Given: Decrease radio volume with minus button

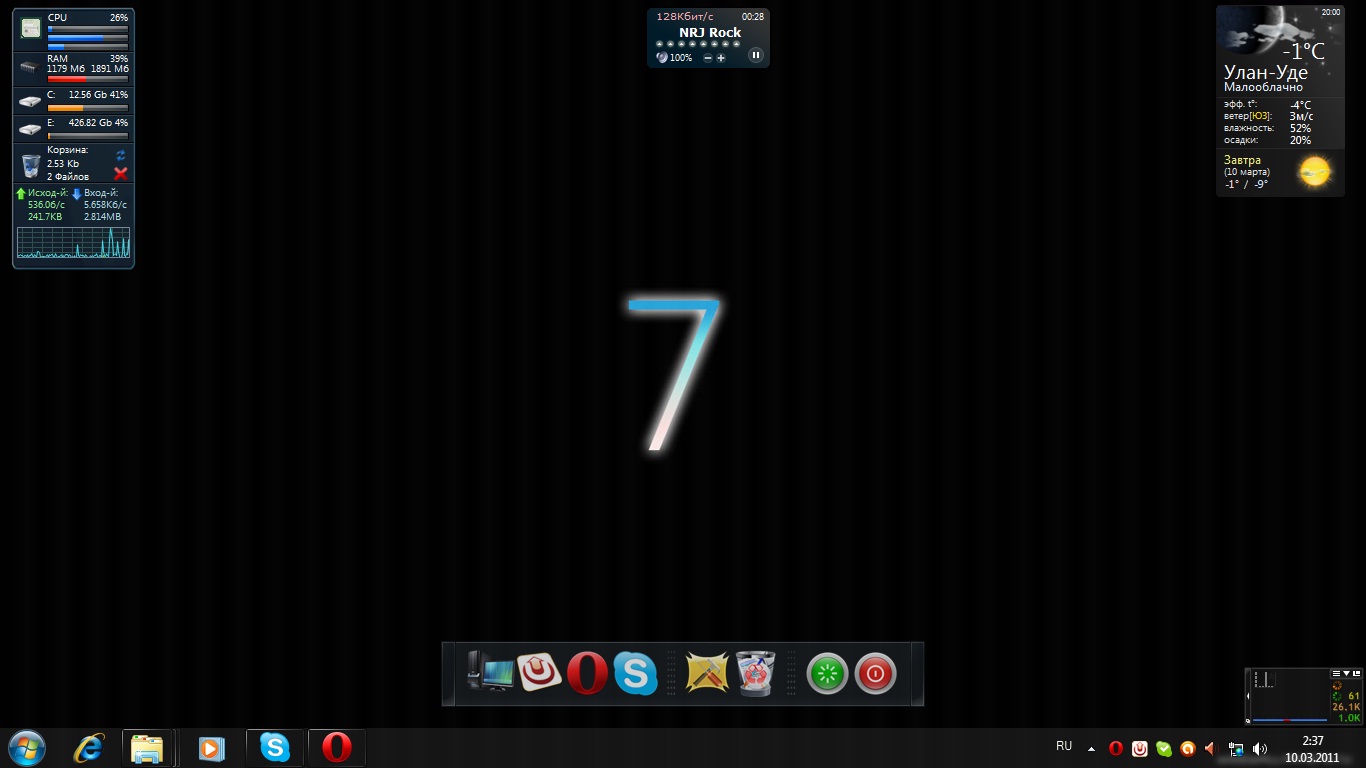Looking at the screenshot, I should pyautogui.click(x=708, y=58).
